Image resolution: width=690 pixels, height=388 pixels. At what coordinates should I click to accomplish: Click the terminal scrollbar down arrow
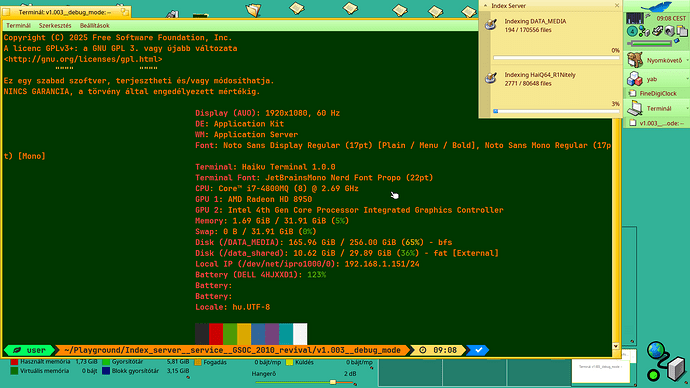pyautogui.click(x=616, y=346)
